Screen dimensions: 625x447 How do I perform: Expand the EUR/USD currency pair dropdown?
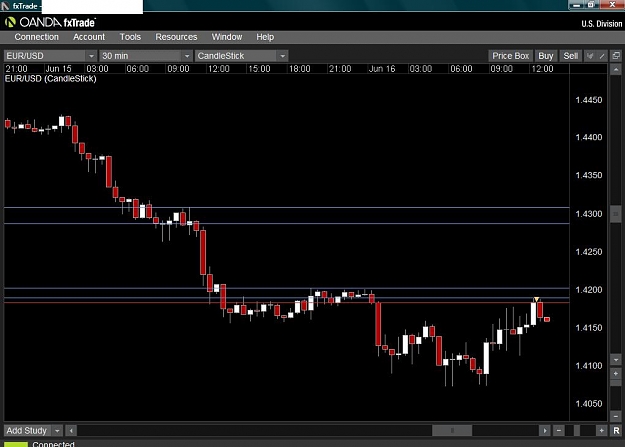[91, 56]
